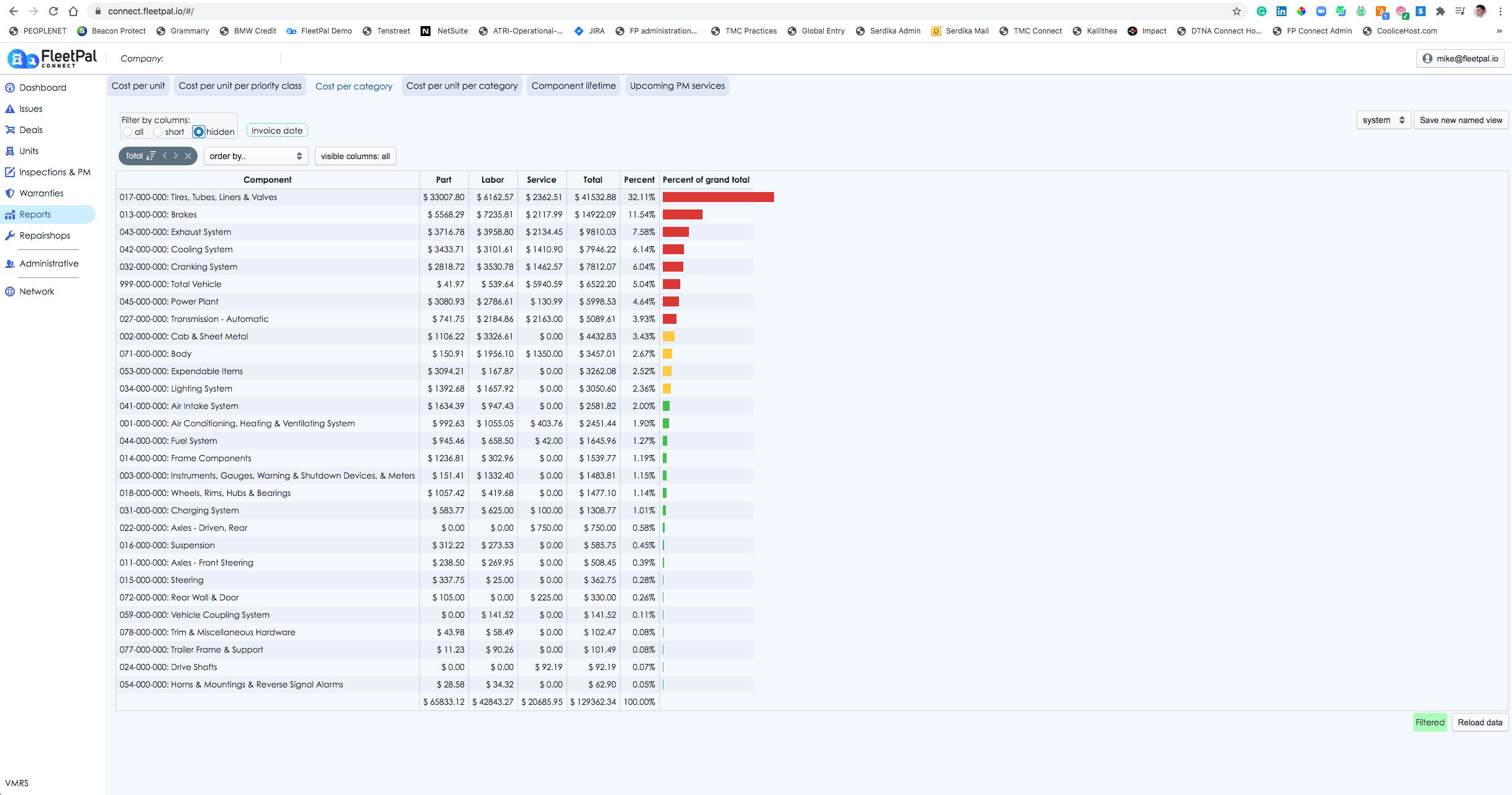1512x795 pixels.
Task: Select the "short" column filter radio
Action: [x=158, y=132]
